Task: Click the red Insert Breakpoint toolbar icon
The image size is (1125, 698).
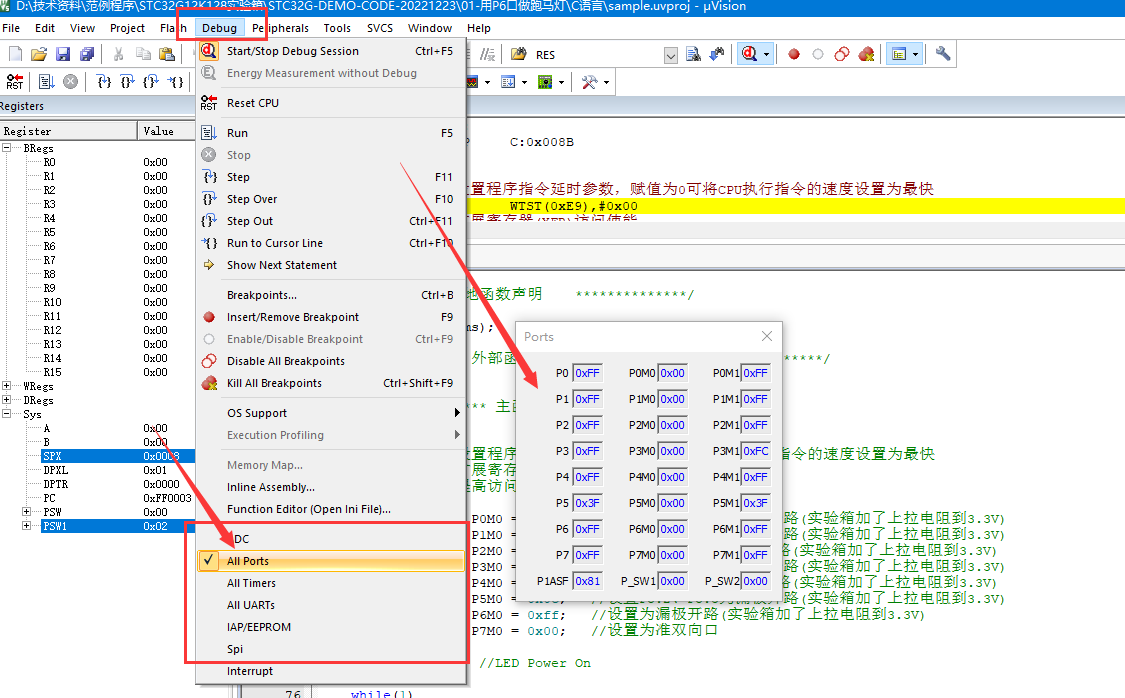Action: (x=794, y=54)
